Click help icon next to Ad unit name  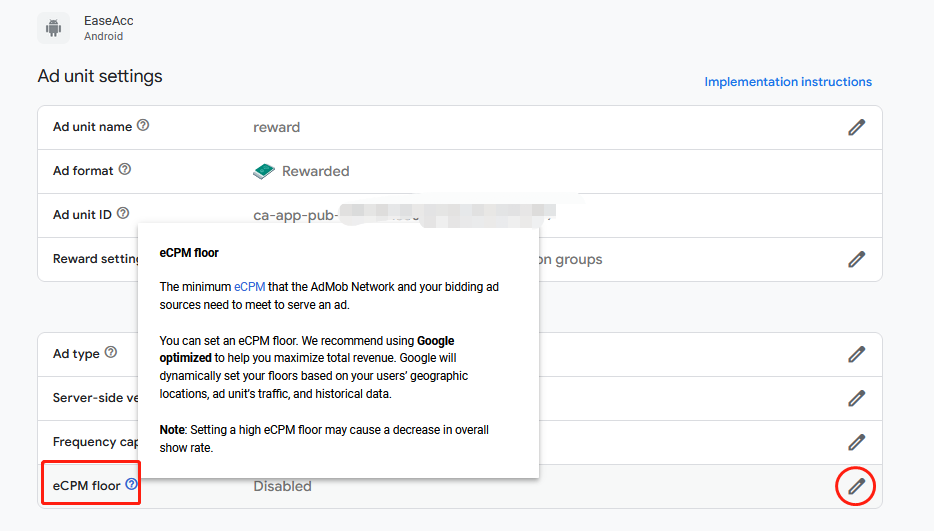click(x=143, y=125)
